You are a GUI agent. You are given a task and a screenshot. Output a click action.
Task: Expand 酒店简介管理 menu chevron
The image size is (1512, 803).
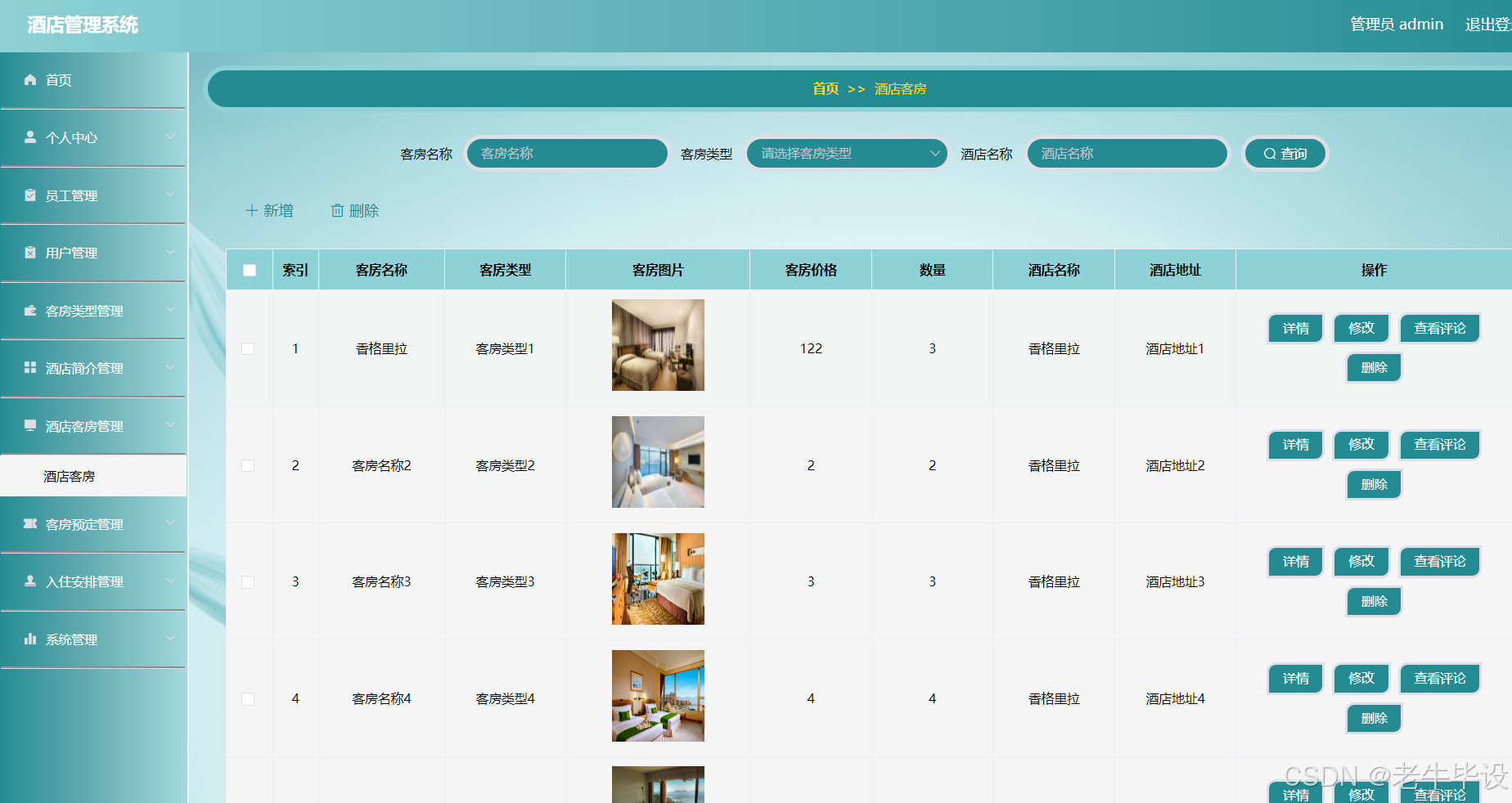pos(170,367)
